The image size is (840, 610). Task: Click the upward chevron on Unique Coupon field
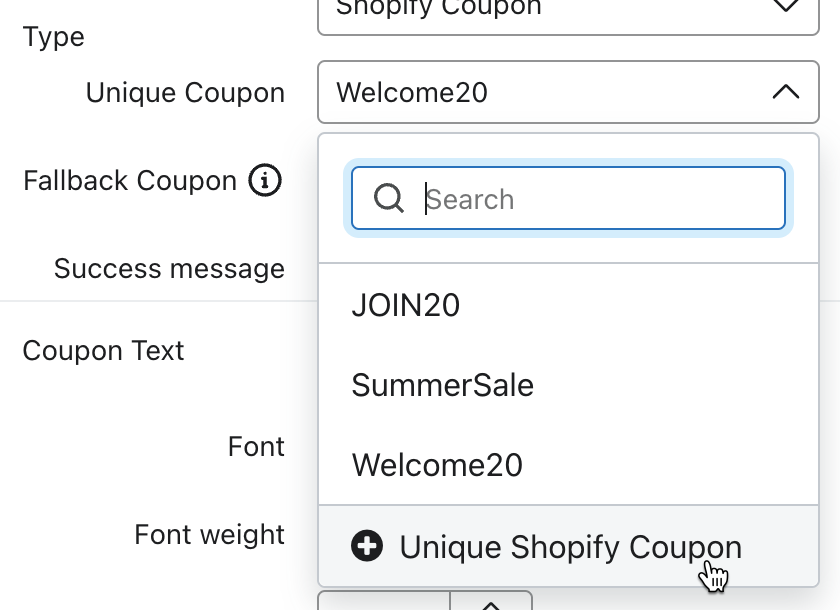pos(787,91)
